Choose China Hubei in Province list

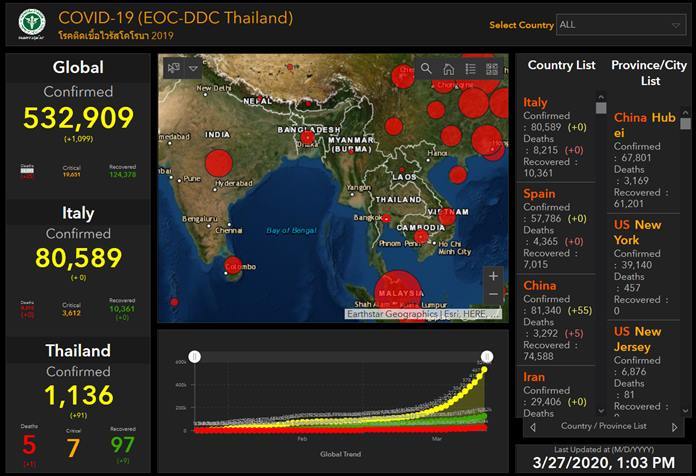[644, 125]
